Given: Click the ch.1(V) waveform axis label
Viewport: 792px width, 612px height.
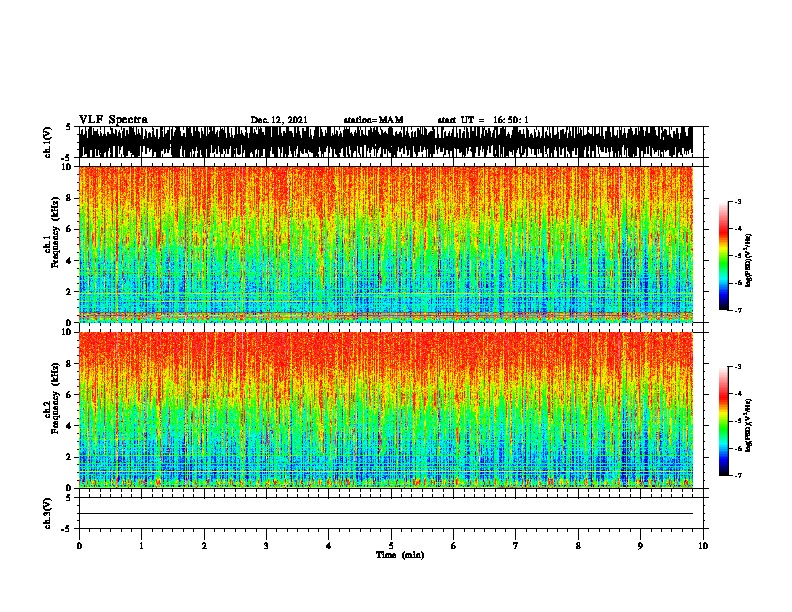Looking at the screenshot, I should (x=48, y=142).
